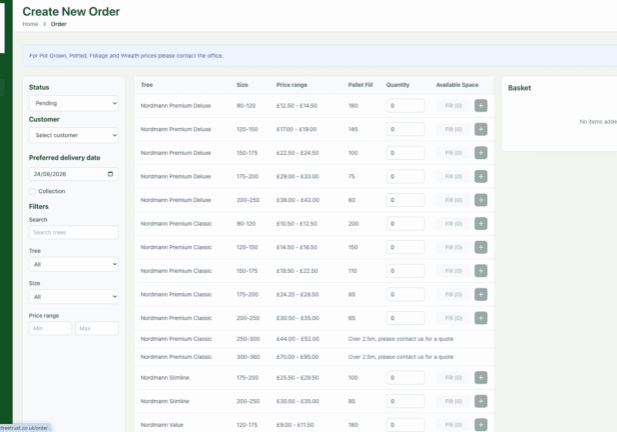The image size is (617, 432).
Task: Open the Size filter dropdown
Action: pos(74,297)
